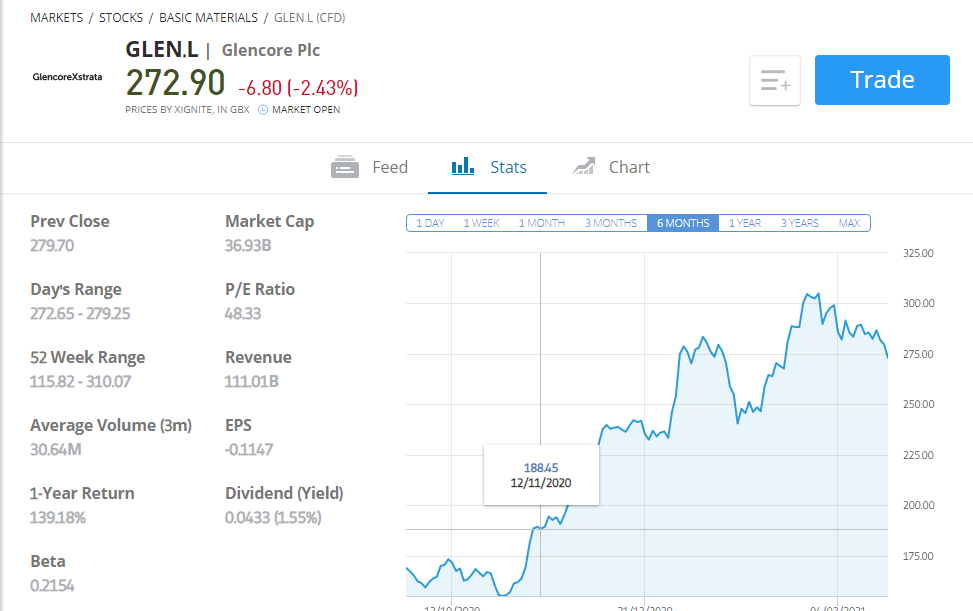Click the 52 Week Range value 115.82 - 310.07
Image resolution: width=973 pixels, height=611 pixels.
tap(81, 381)
